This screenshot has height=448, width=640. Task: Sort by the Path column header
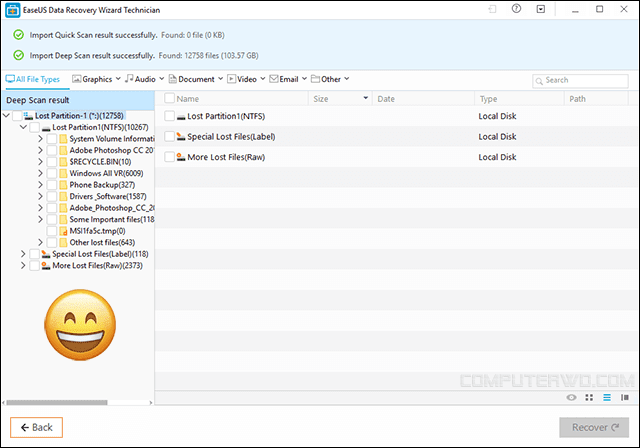(x=578, y=99)
